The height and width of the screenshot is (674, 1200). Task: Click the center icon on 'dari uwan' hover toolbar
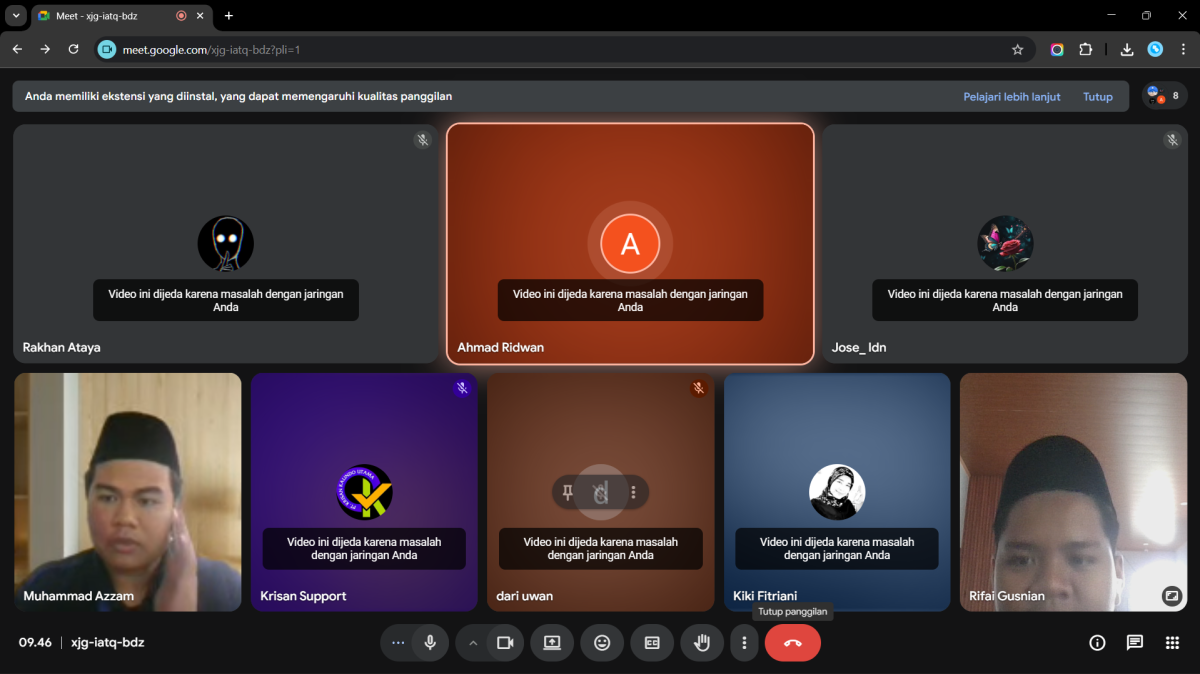click(600, 492)
